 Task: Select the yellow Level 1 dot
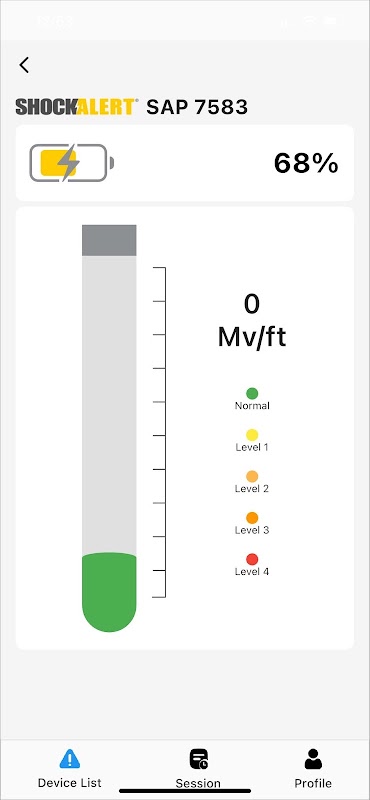[x=252, y=435]
